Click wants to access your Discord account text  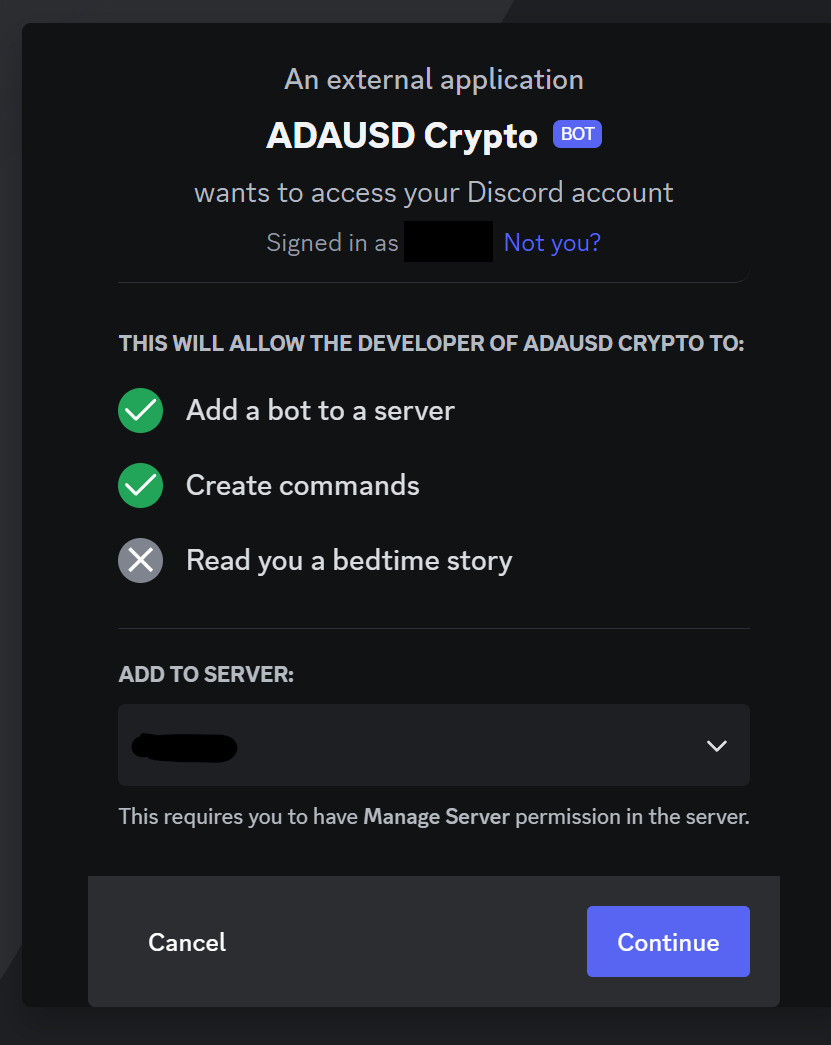(x=434, y=193)
